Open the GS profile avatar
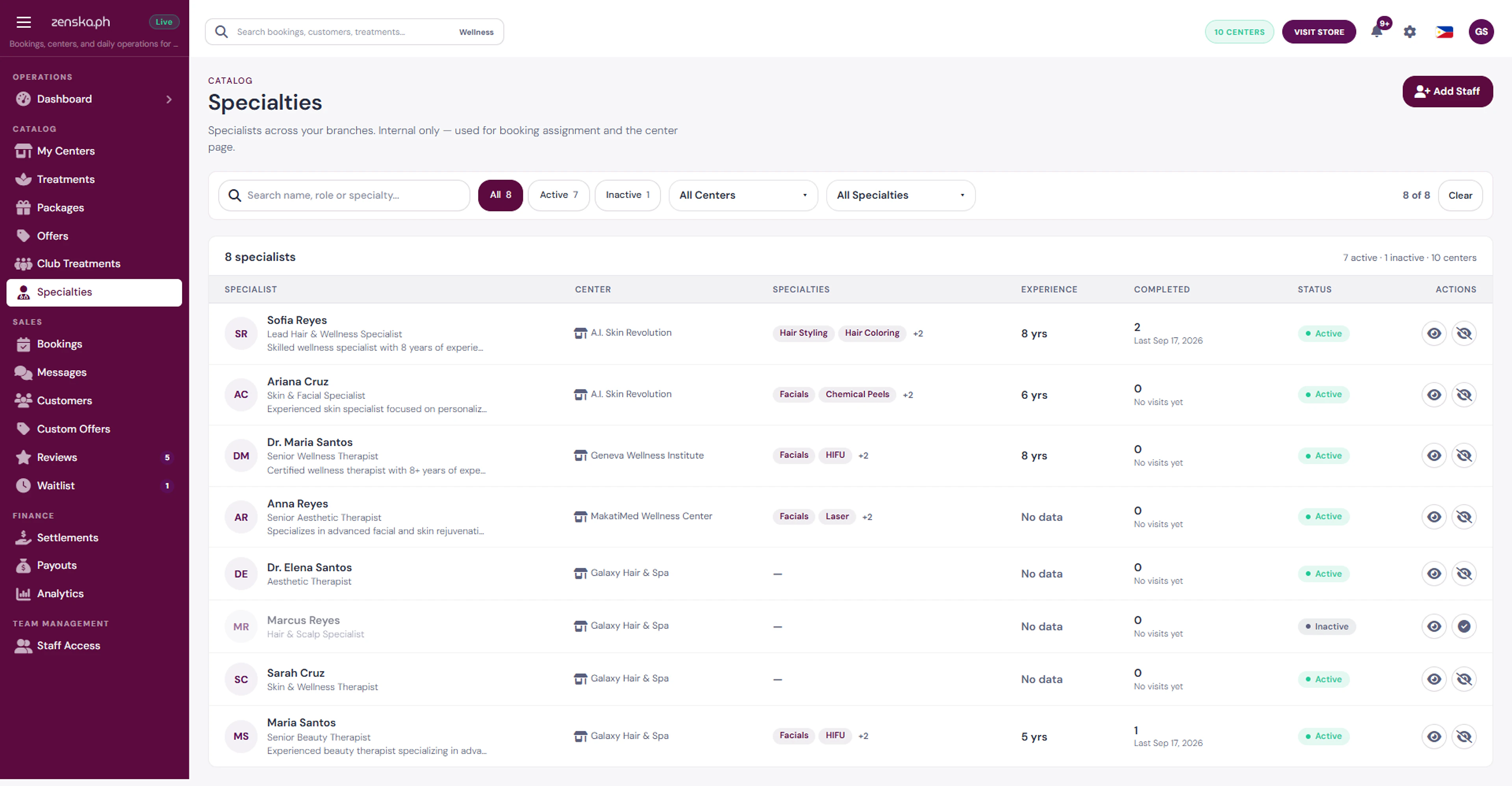1512x786 pixels. [x=1481, y=32]
